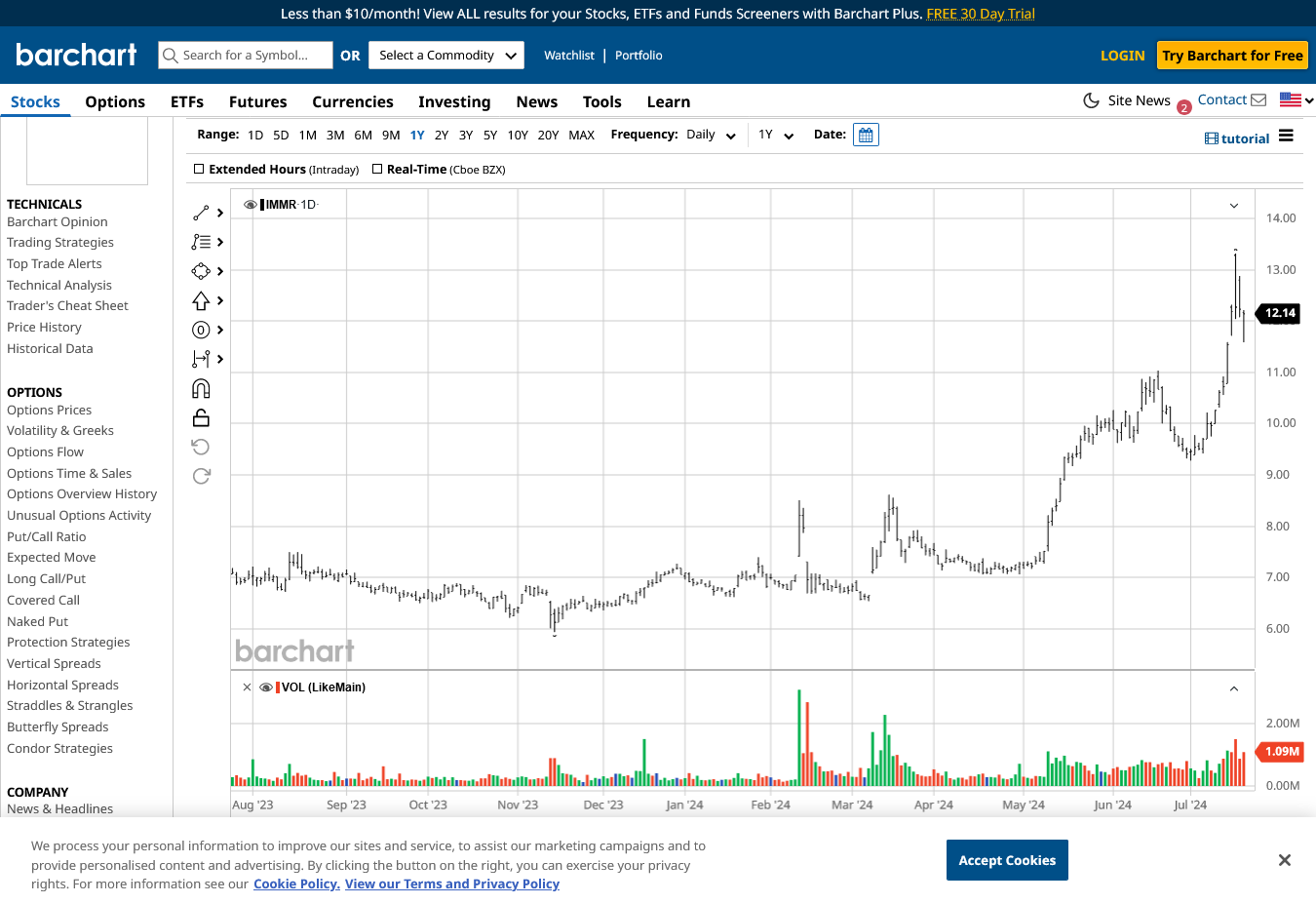The height and width of the screenshot is (903, 1316).
Task: Expand arrow markers submenu arrow
Action: [x=220, y=300]
